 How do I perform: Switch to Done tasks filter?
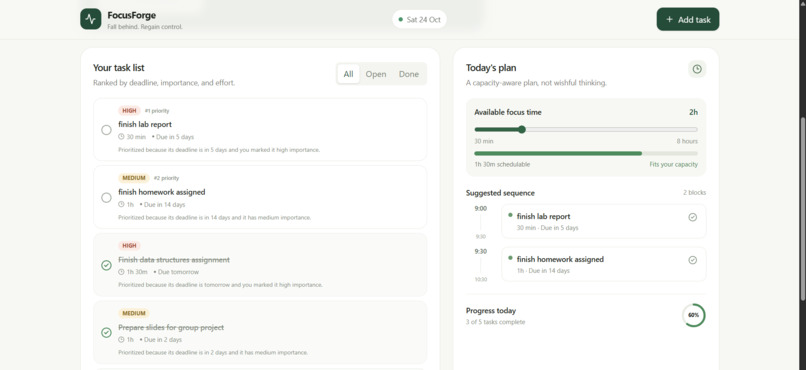pyautogui.click(x=409, y=74)
